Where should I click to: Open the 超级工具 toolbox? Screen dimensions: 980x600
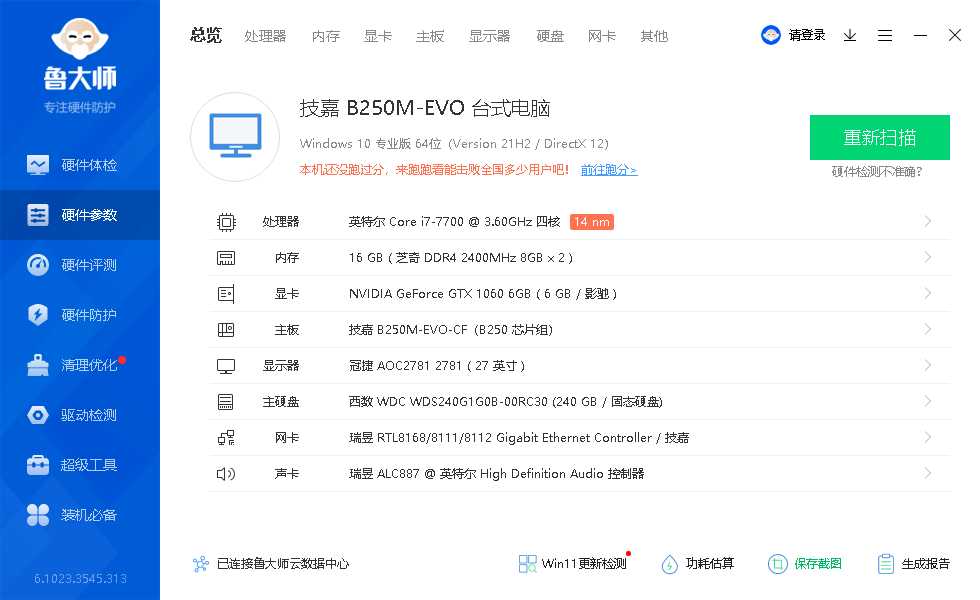(x=80, y=465)
